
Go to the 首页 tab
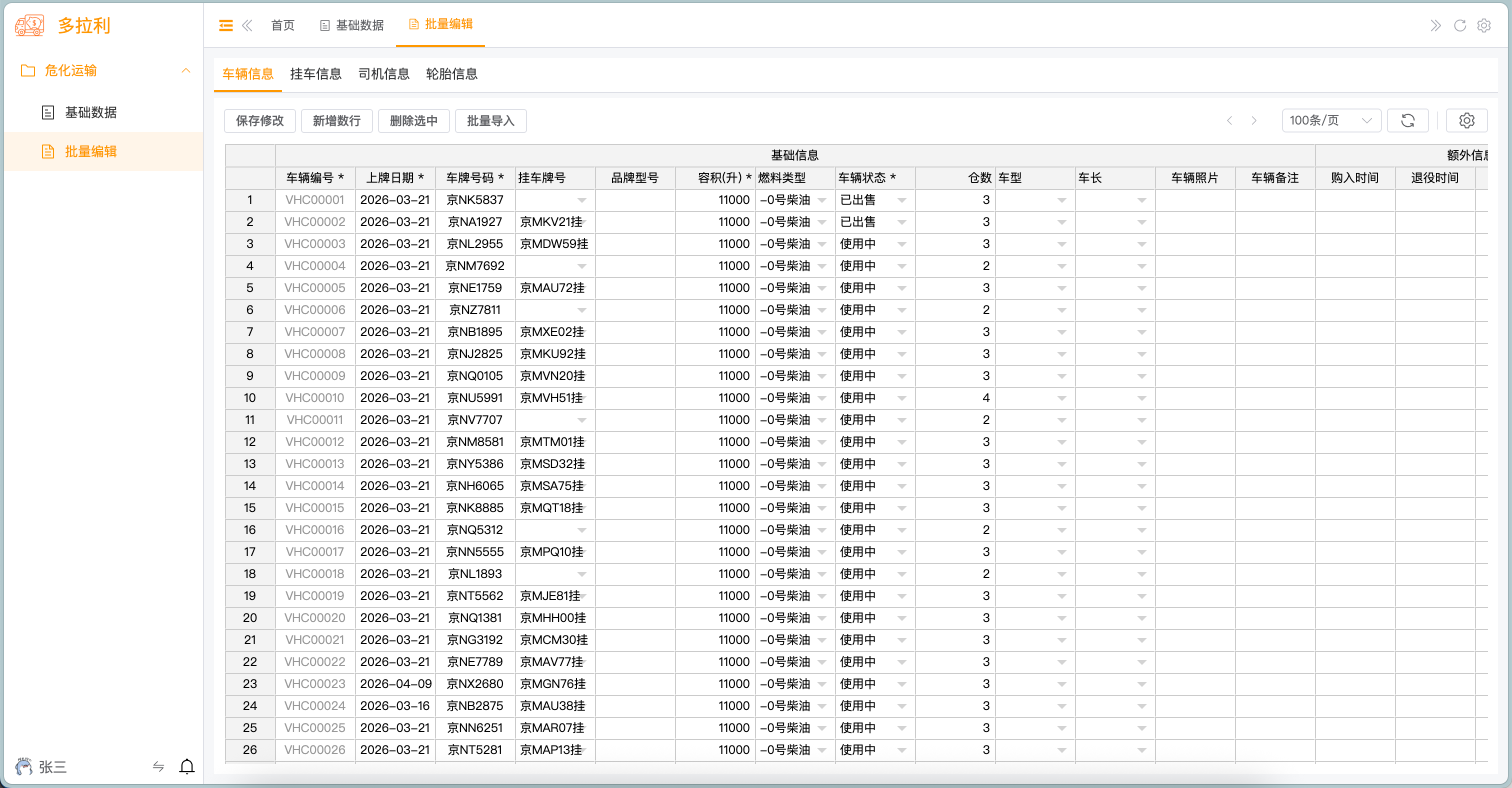click(x=282, y=25)
